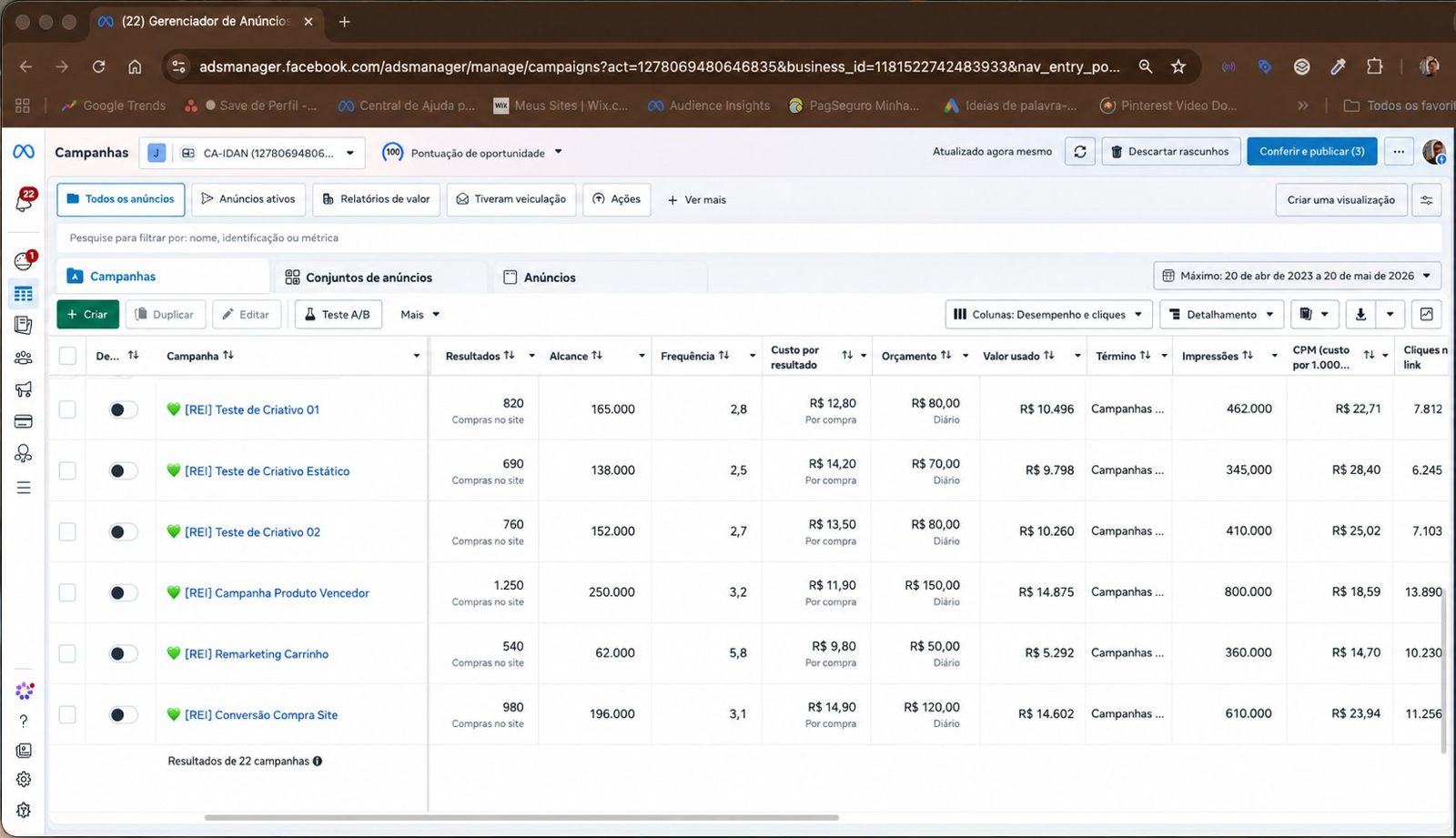This screenshot has height=838, width=1456.
Task: Click Criar uma visualização
Action: [x=1341, y=200]
